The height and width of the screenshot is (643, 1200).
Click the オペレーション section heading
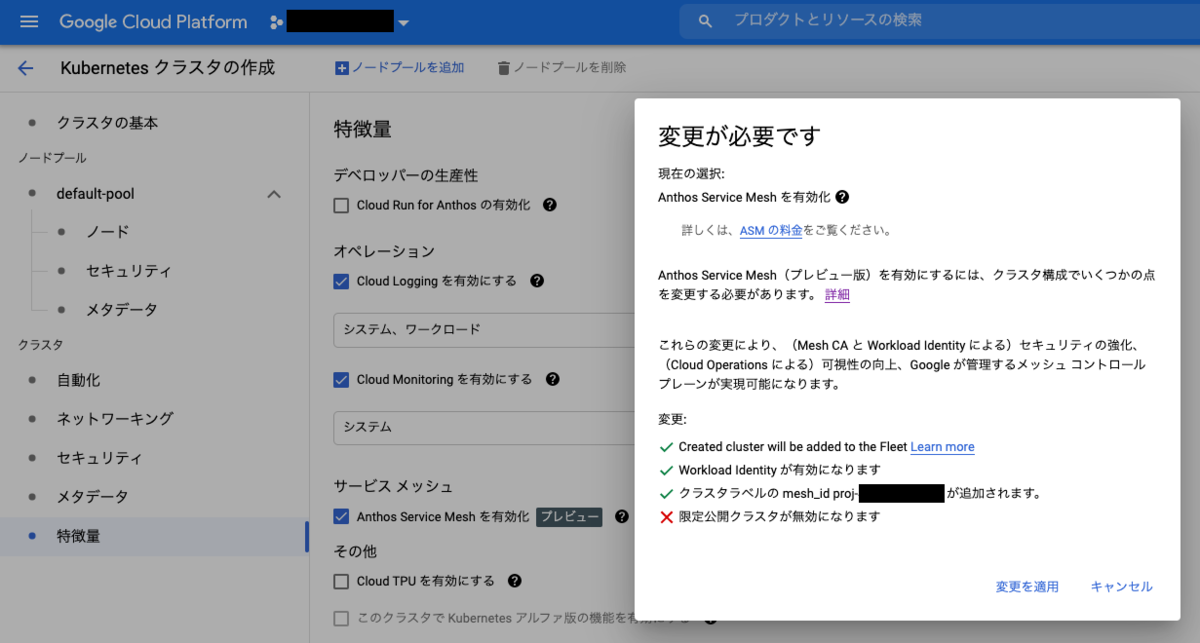pyautogui.click(x=384, y=251)
